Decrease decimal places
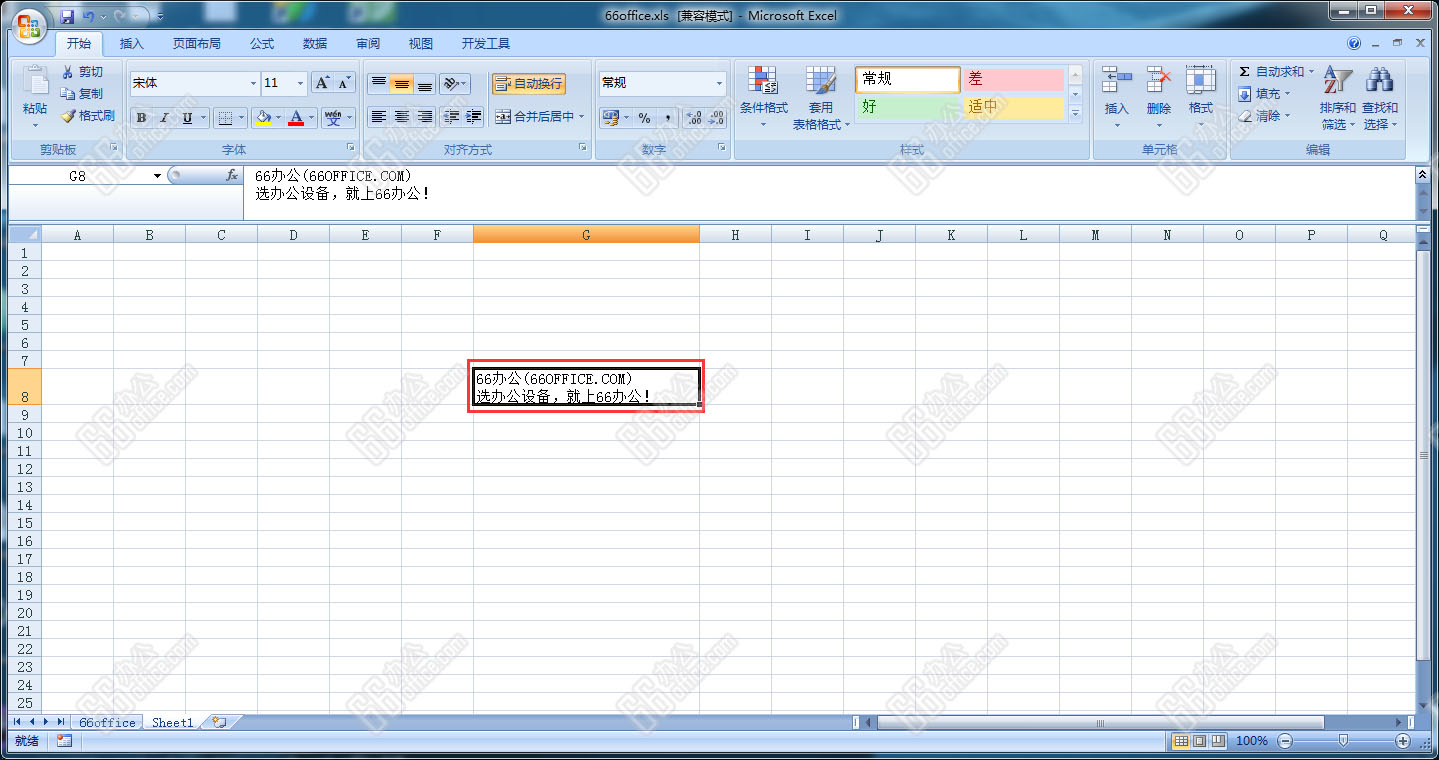The width and height of the screenshot is (1439, 760). coord(716,118)
